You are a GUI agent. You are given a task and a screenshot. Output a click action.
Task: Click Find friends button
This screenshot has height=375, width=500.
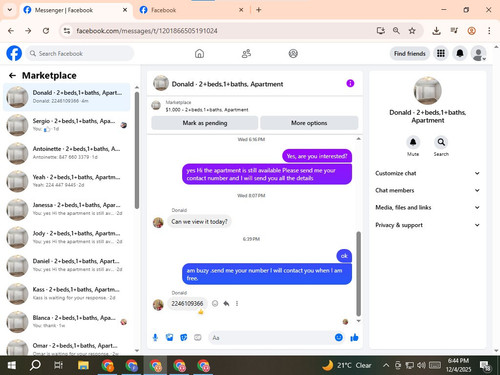(410, 53)
